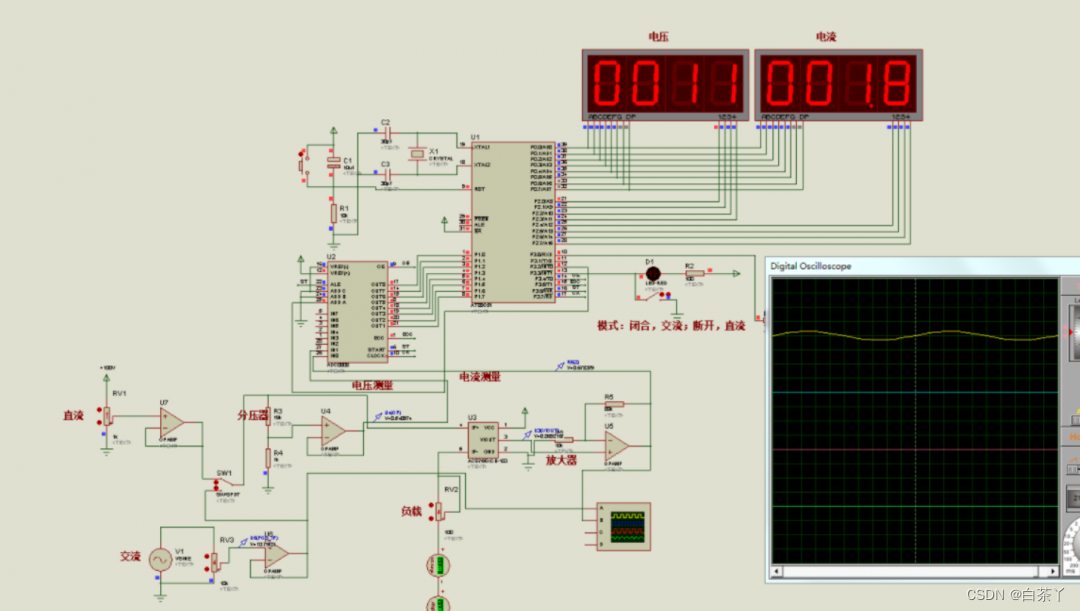This screenshot has width=1080, height=611.
Task: Toggle the AC/DC mode switch below D1
Action: [652, 296]
